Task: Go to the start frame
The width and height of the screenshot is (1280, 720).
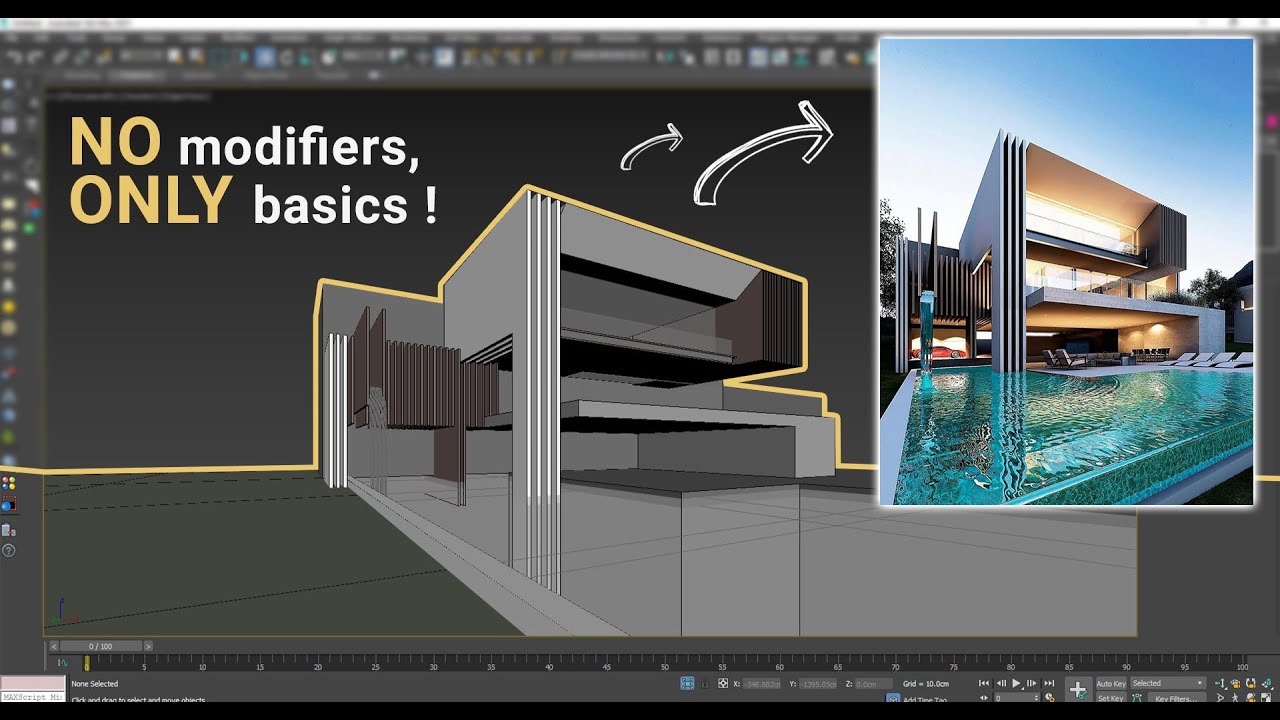Action: (984, 683)
